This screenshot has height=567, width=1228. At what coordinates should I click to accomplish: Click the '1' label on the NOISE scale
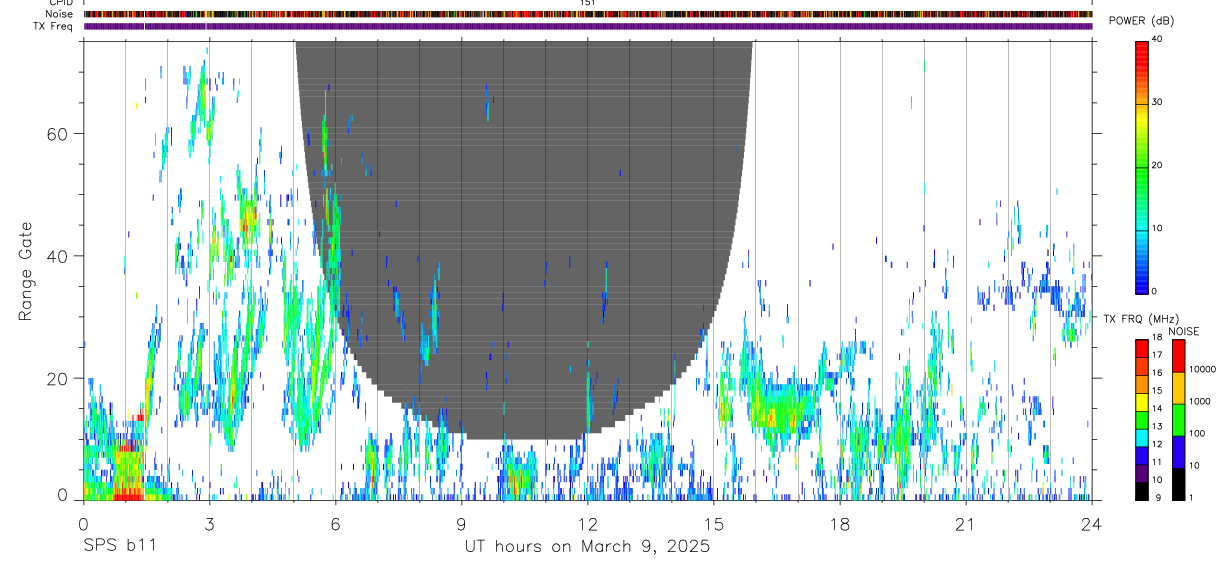point(1191,498)
